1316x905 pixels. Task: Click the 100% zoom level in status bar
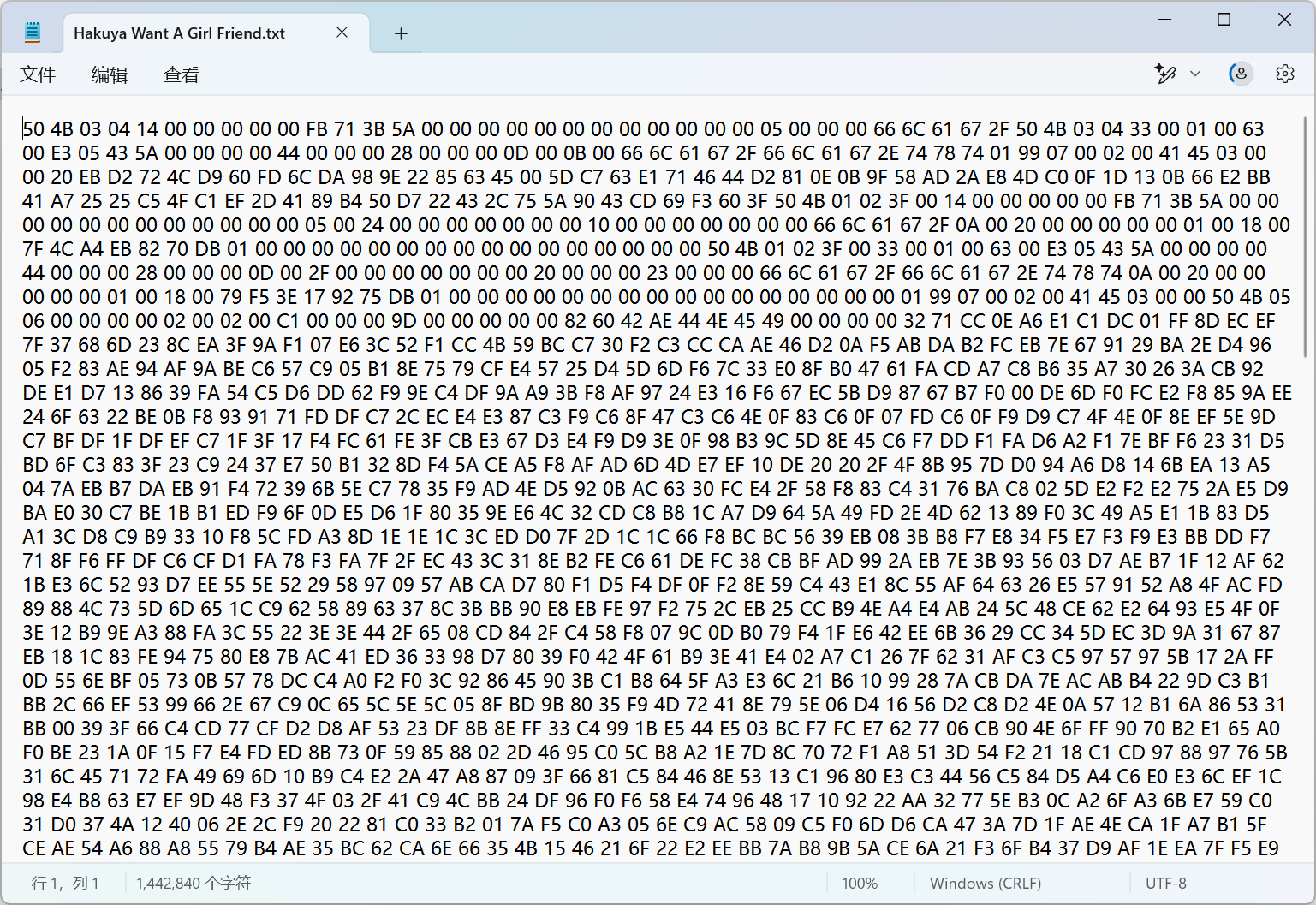(860, 883)
